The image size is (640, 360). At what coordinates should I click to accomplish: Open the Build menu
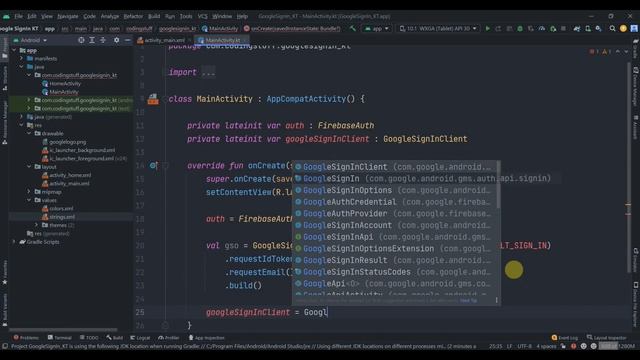tap(154, 16)
